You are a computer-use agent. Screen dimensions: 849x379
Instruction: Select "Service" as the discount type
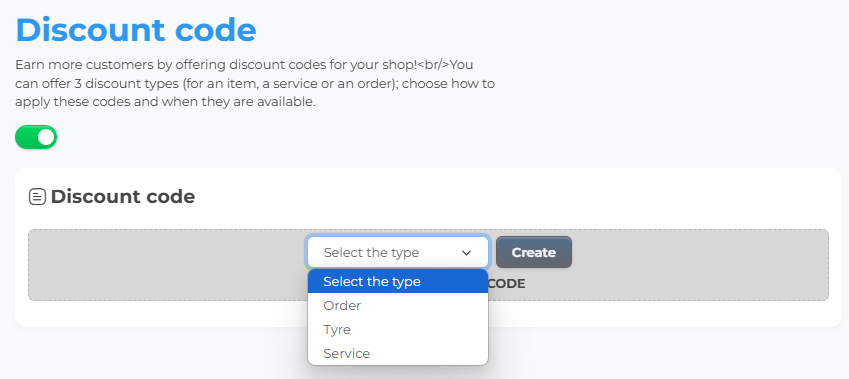tap(398, 354)
